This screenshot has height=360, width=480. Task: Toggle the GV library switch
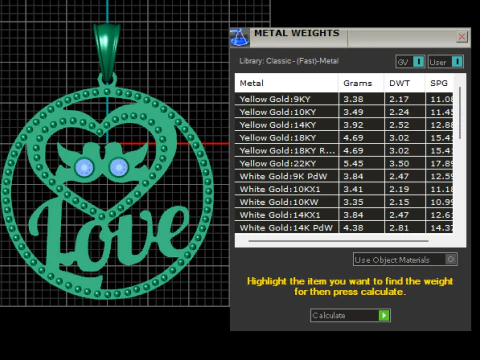(410, 62)
